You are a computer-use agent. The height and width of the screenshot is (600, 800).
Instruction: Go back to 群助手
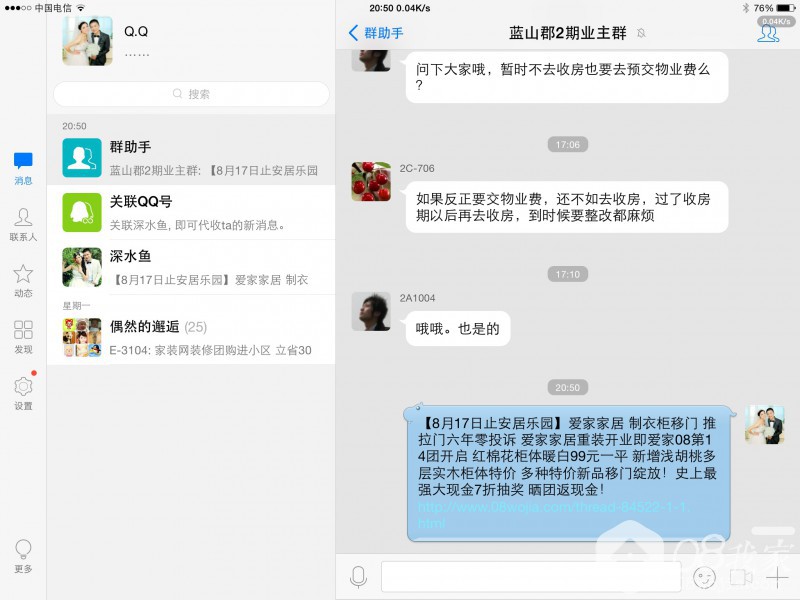pyautogui.click(x=376, y=33)
